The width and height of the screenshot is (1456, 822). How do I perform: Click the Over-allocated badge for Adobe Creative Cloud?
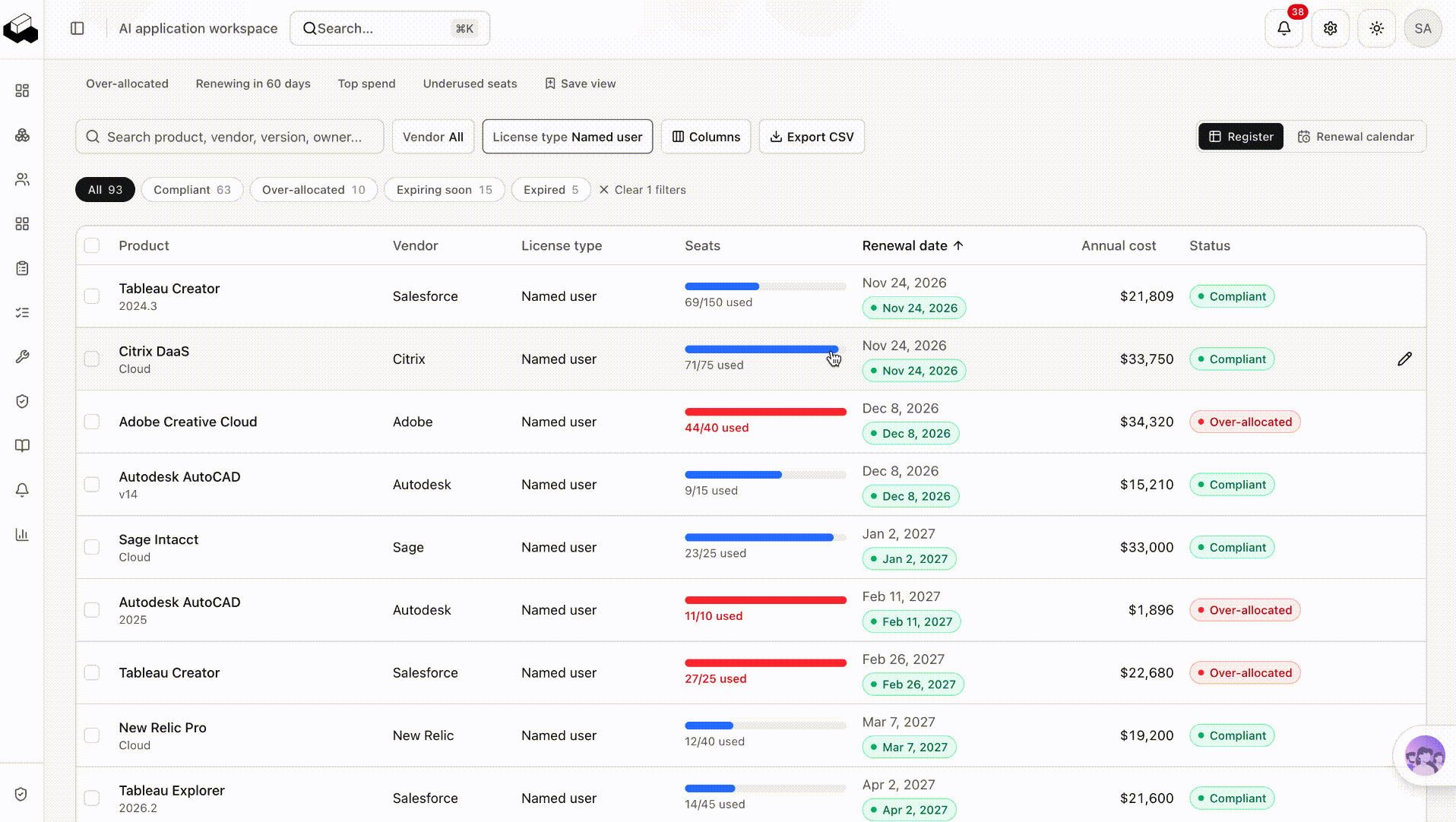click(1245, 422)
